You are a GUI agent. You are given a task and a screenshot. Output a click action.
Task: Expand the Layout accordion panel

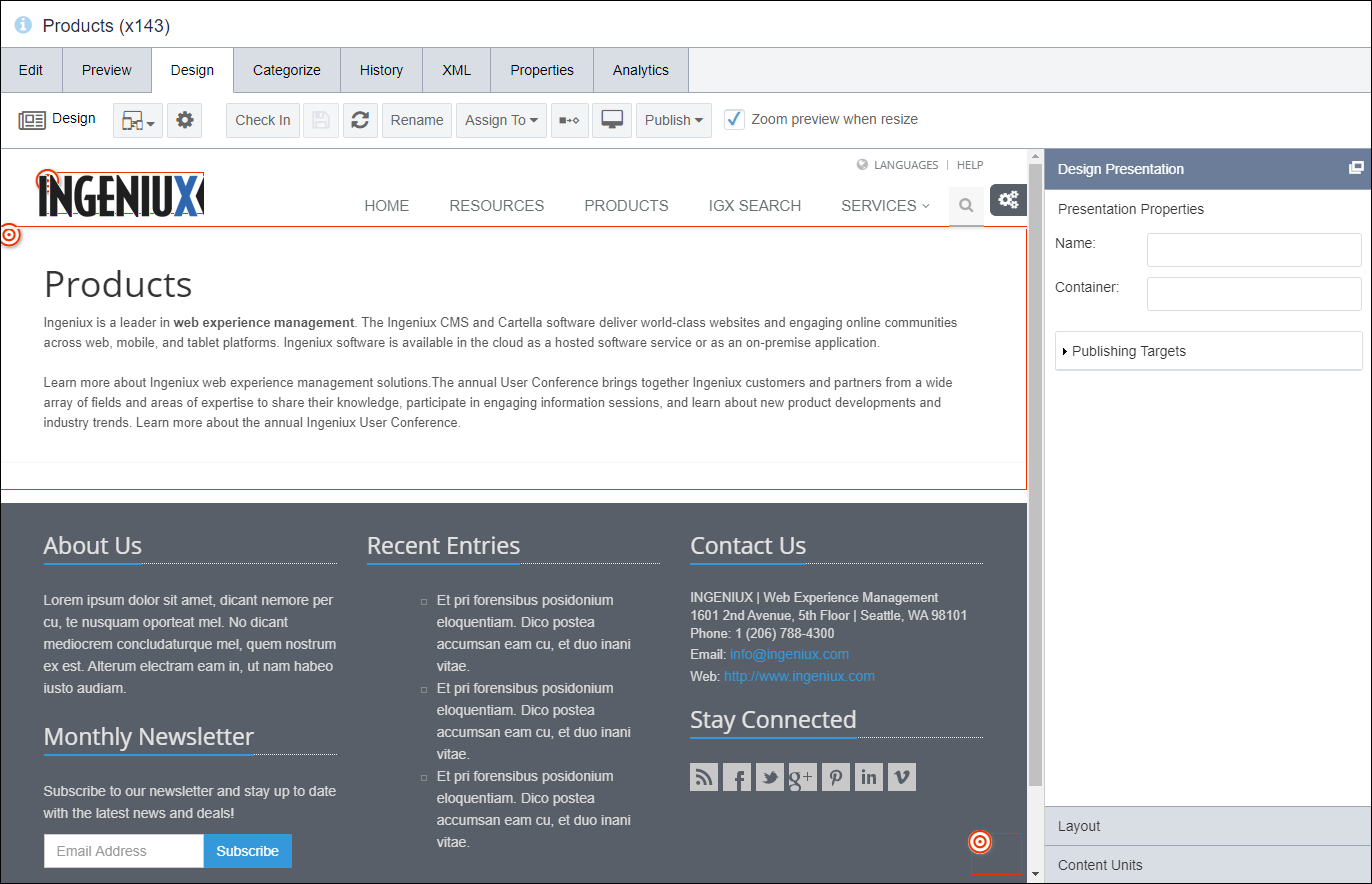(1208, 826)
